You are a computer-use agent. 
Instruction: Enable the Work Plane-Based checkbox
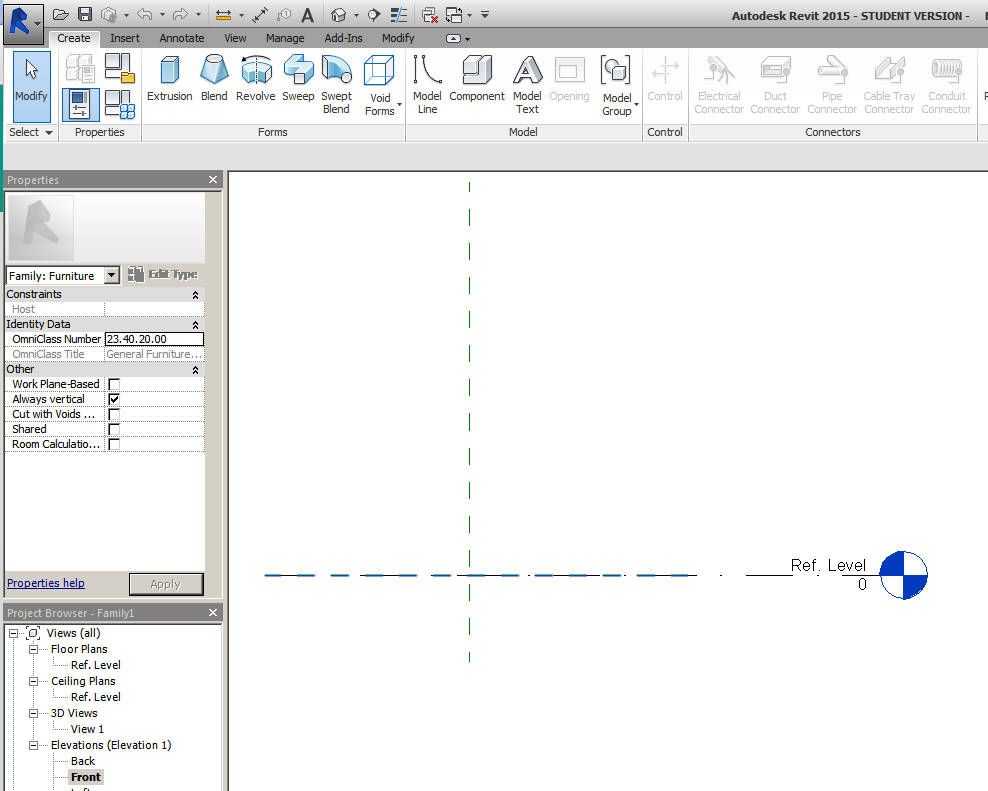(114, 383)
